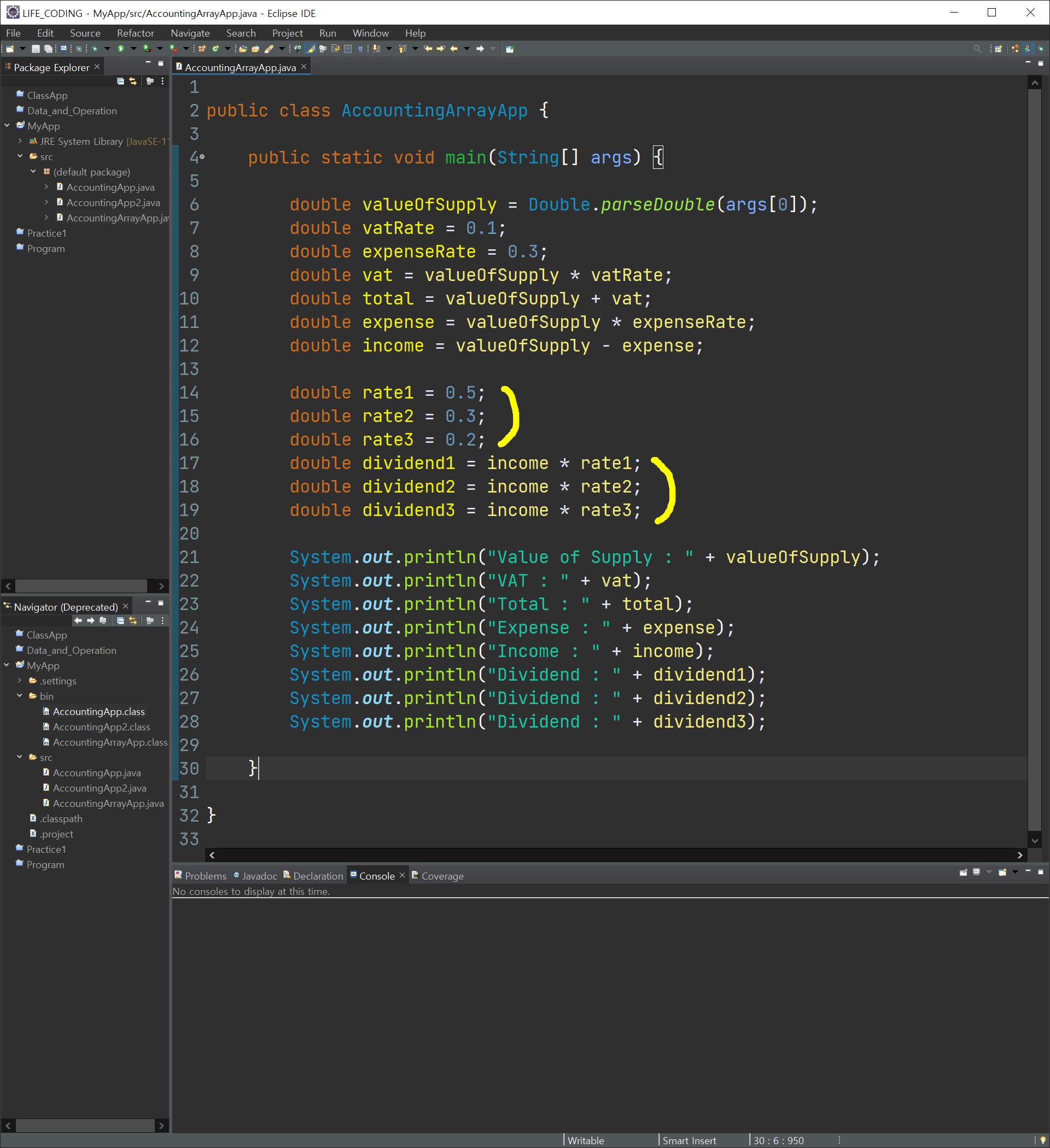
Task: Click the toolbar Search magnifier icon
Action: pos(977,49)
